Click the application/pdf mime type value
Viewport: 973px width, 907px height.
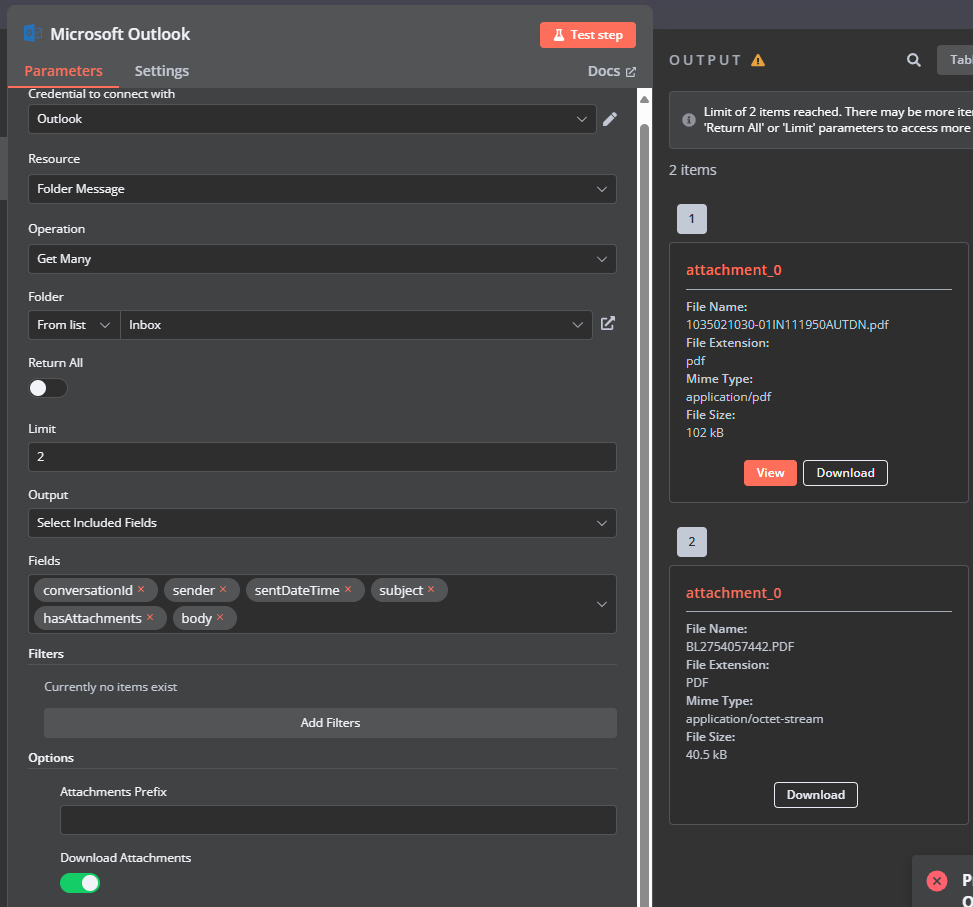click(x=729, y=396)
